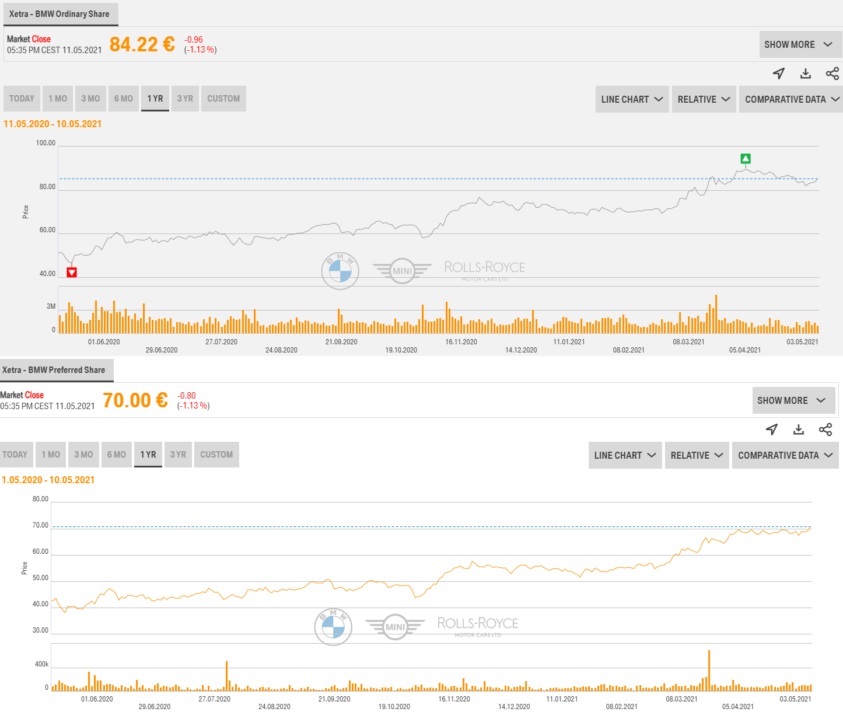
Task: Click the tallest volume bar in the Preferred Share chart
Action: tap(709, 670)
